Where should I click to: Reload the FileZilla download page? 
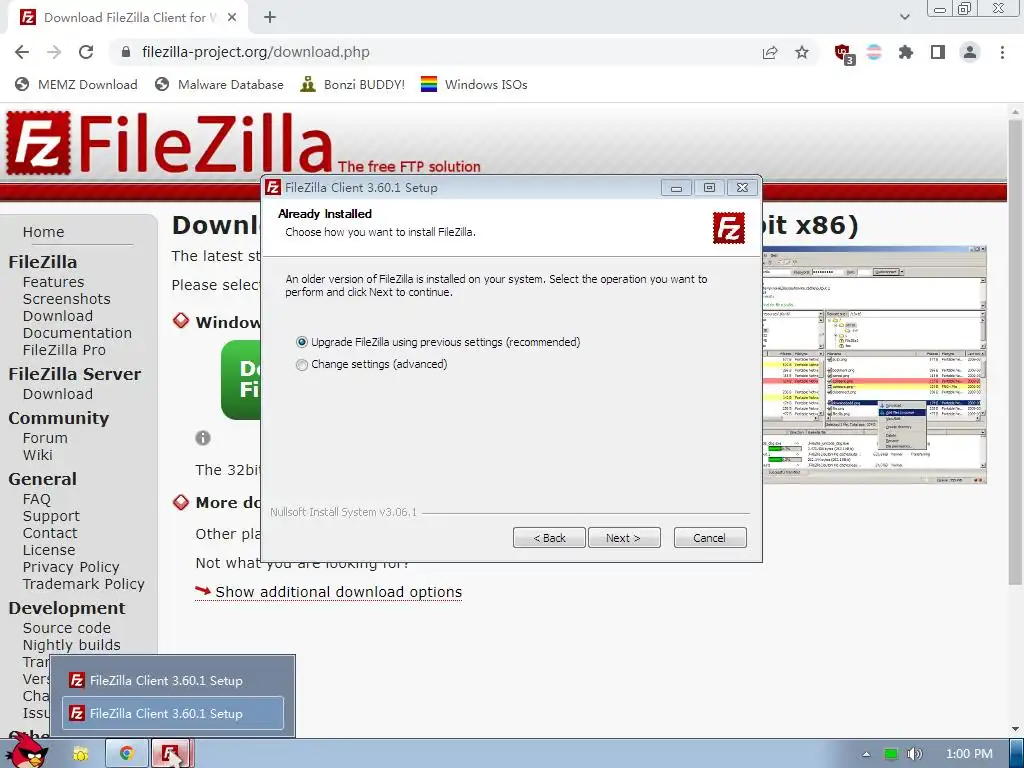(x=86, y=52)
